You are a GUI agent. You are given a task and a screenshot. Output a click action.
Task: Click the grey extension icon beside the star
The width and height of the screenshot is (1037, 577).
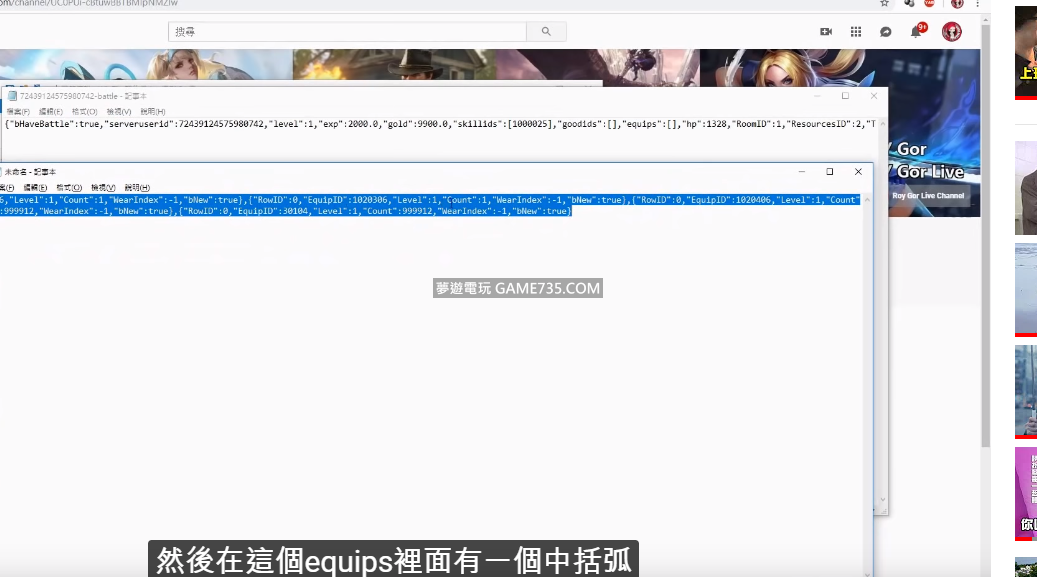click(909, 3)
